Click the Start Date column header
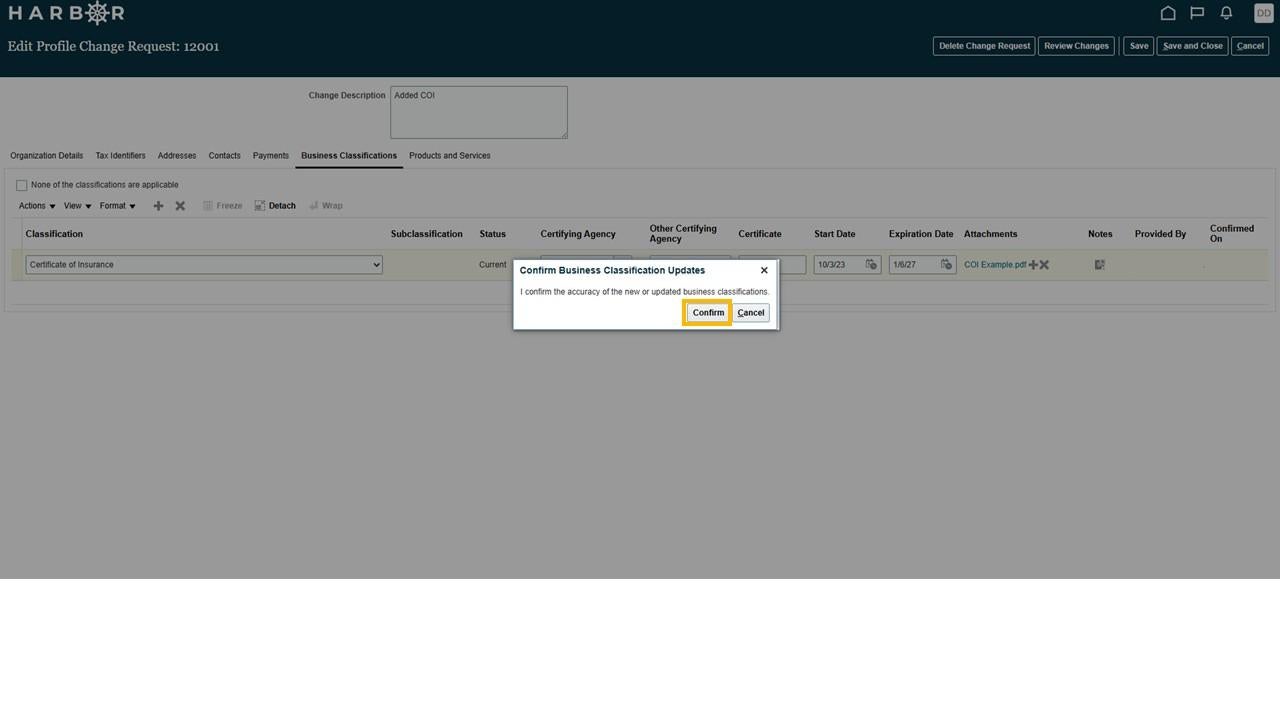The width and height of the screenshot is (1280, 720). click(x=835, y=234)
